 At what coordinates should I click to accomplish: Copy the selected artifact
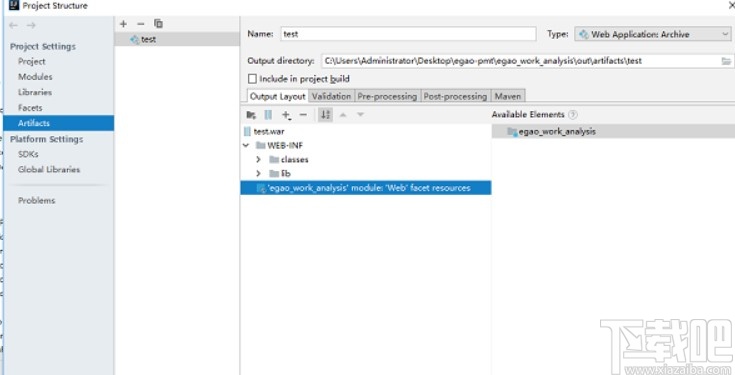tap(158, 23)
